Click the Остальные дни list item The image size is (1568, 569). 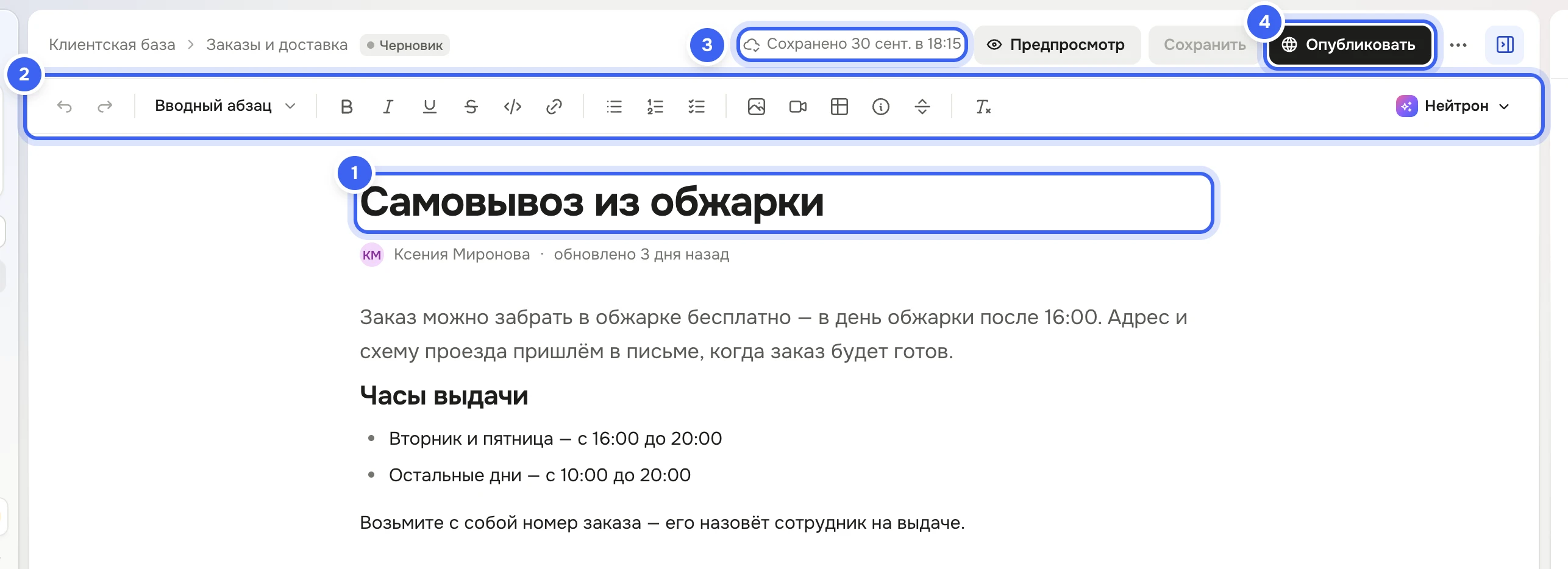coord(540,475)
